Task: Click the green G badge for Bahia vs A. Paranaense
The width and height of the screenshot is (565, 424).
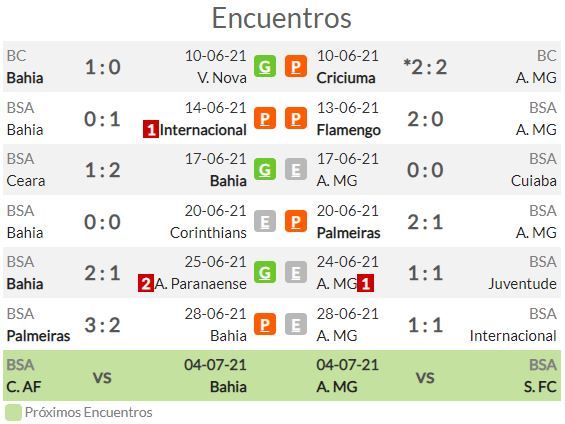Action: pos(265,272)
